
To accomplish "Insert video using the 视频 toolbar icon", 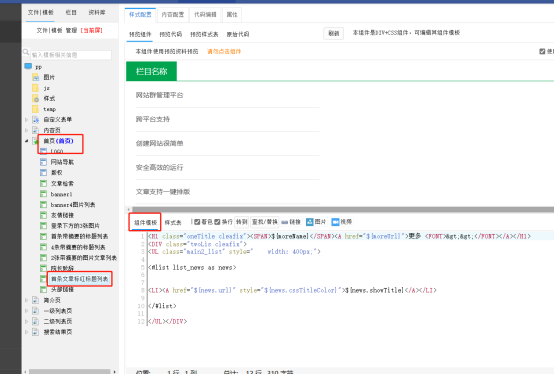I will (335, 222).
